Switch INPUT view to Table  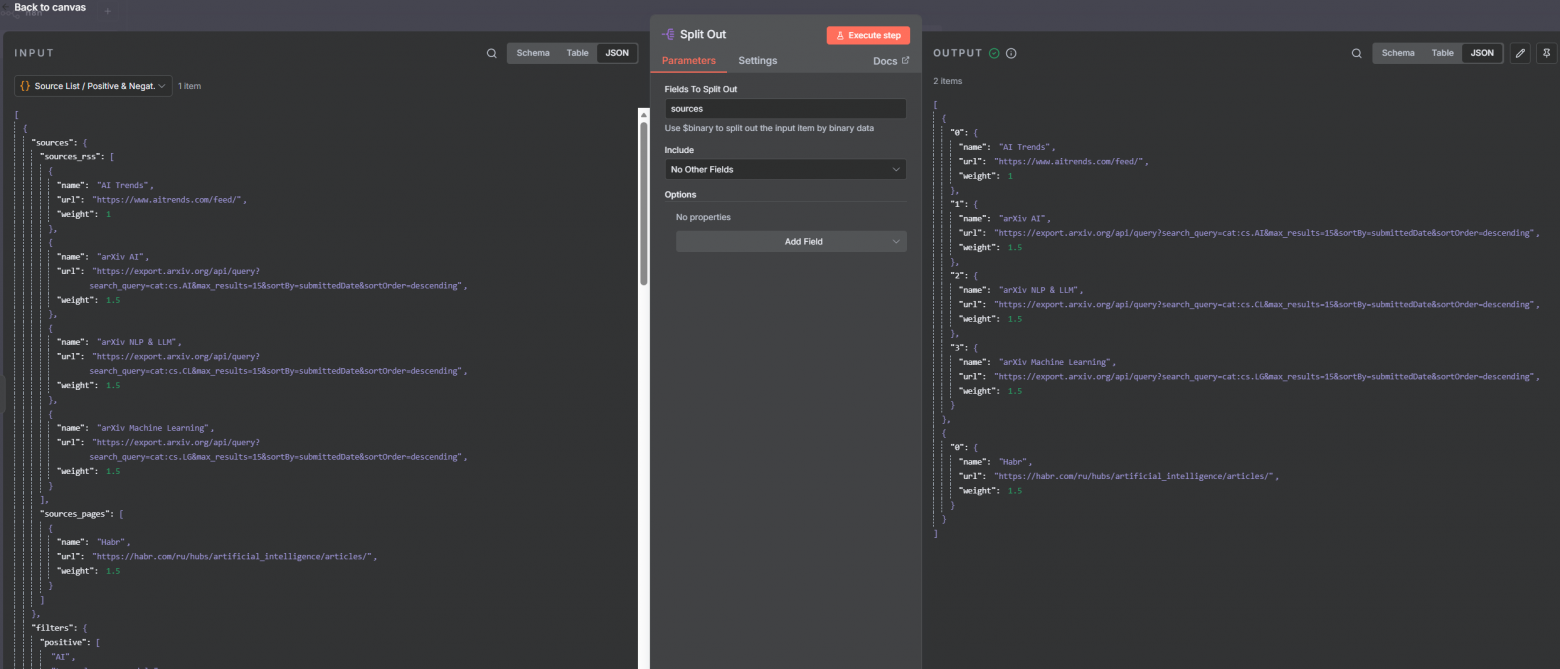pos(577,53)
